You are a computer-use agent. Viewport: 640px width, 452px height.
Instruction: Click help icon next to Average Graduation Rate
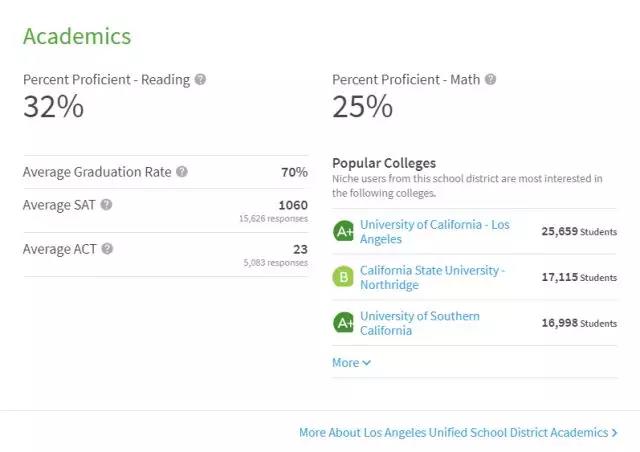pos(182,172)
